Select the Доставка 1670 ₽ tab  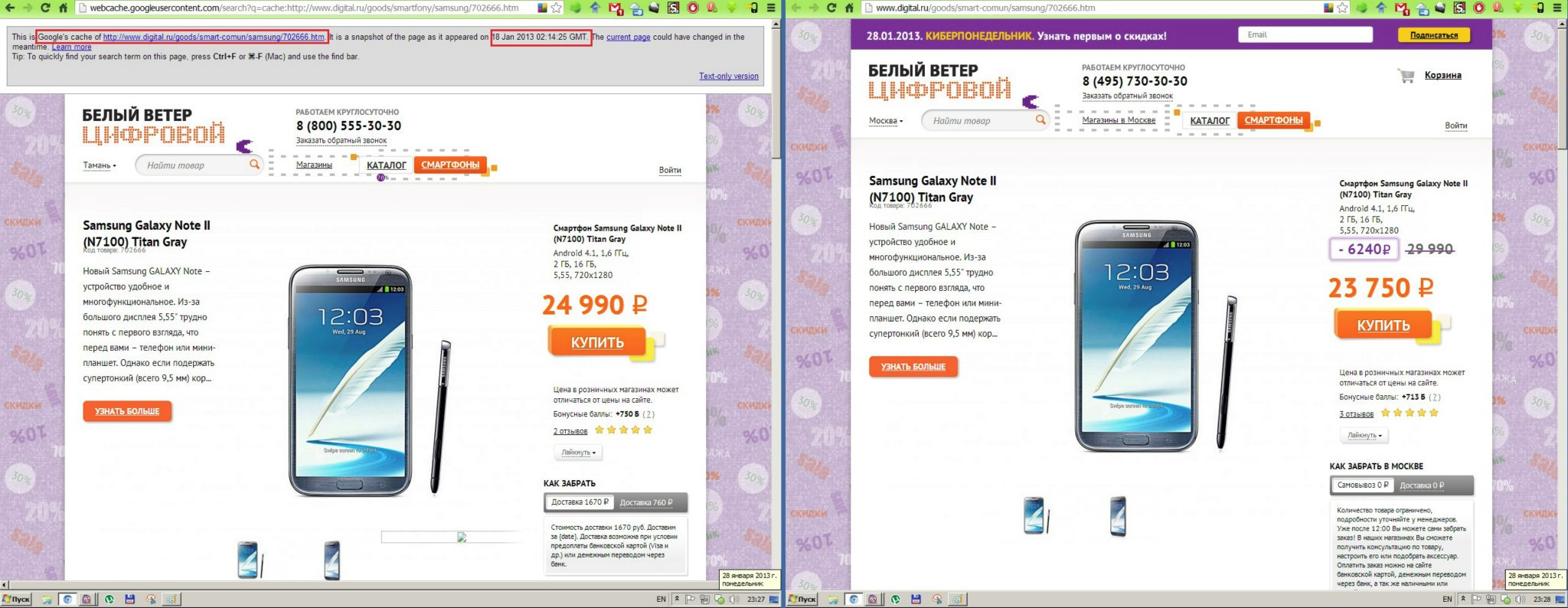580,502
